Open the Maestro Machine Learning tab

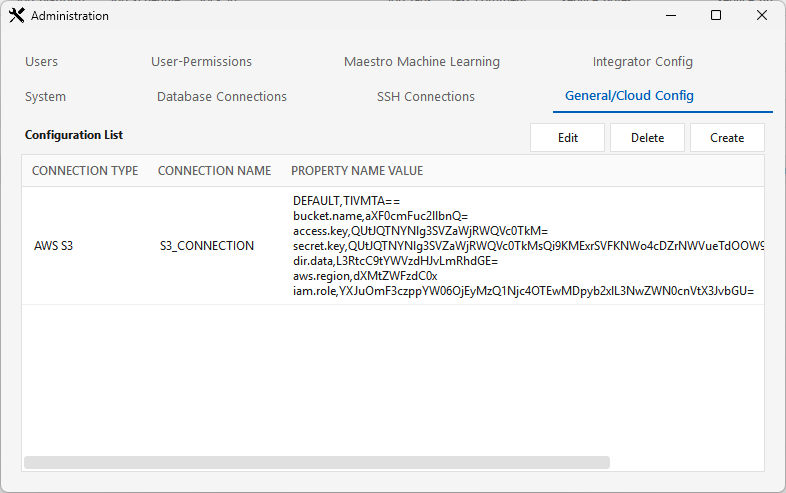pos(422,62)
